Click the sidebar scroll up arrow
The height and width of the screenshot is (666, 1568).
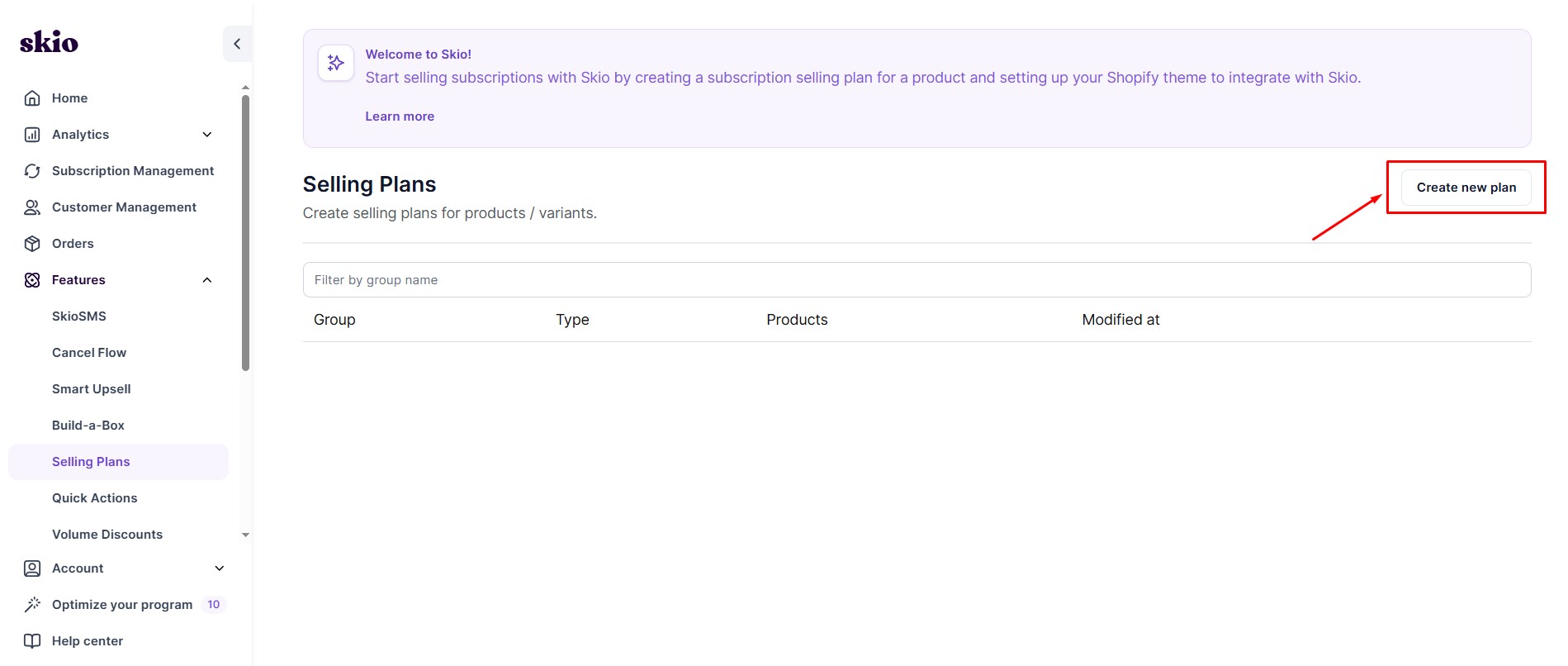pos(245,87)
